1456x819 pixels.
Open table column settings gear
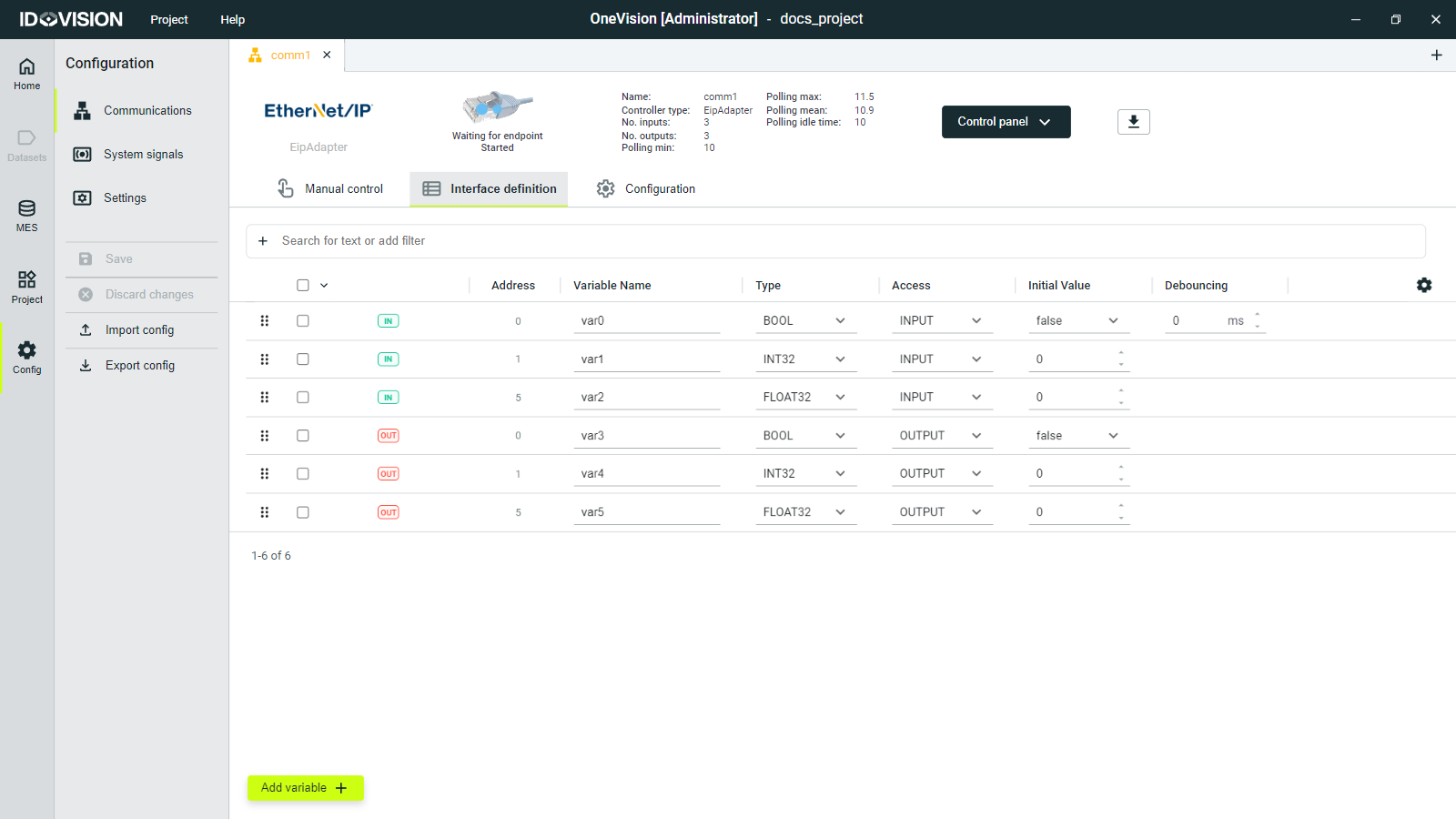pos(1424,285)
